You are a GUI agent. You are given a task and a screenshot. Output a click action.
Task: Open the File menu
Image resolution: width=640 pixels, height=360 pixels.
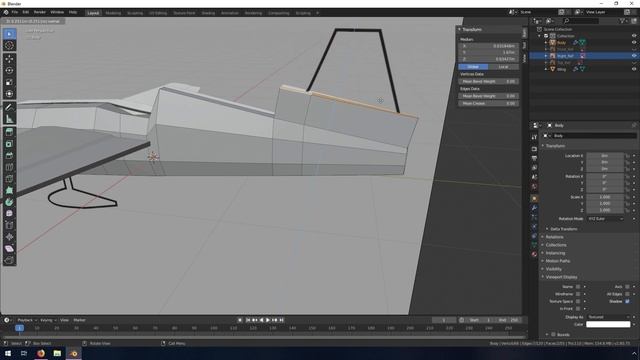coord(15,12)
